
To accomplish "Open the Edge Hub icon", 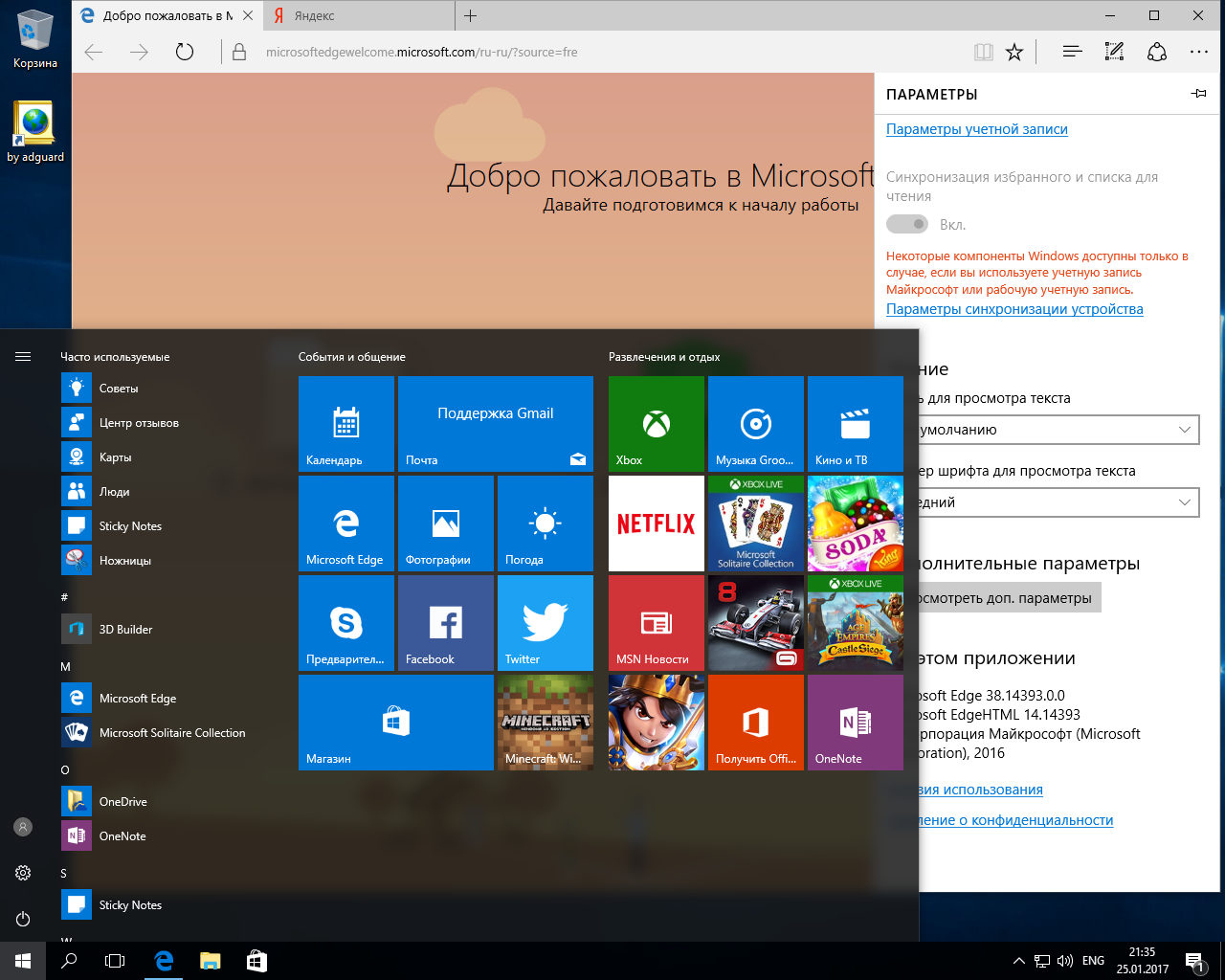I will click(x=1072, y=52).
